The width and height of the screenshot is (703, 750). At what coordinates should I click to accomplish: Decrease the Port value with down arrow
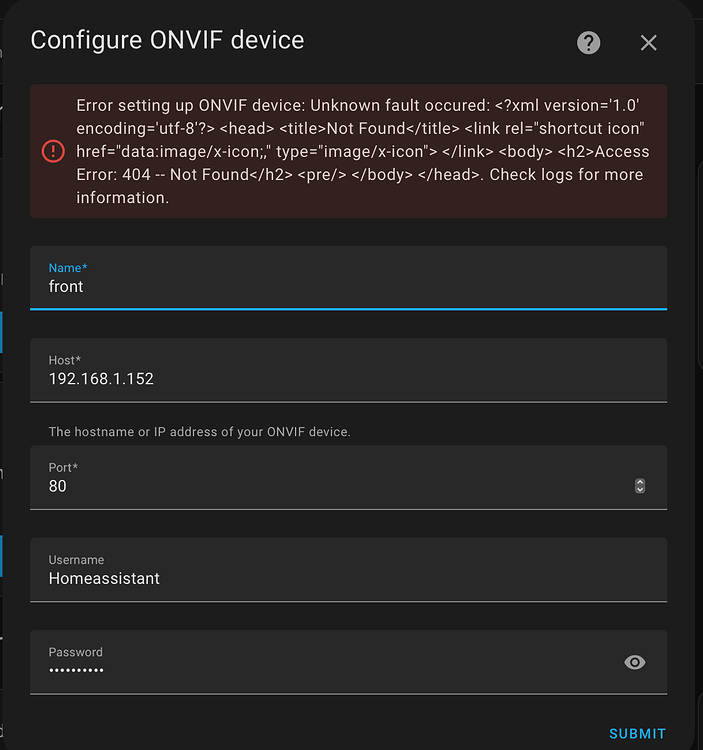640,490
